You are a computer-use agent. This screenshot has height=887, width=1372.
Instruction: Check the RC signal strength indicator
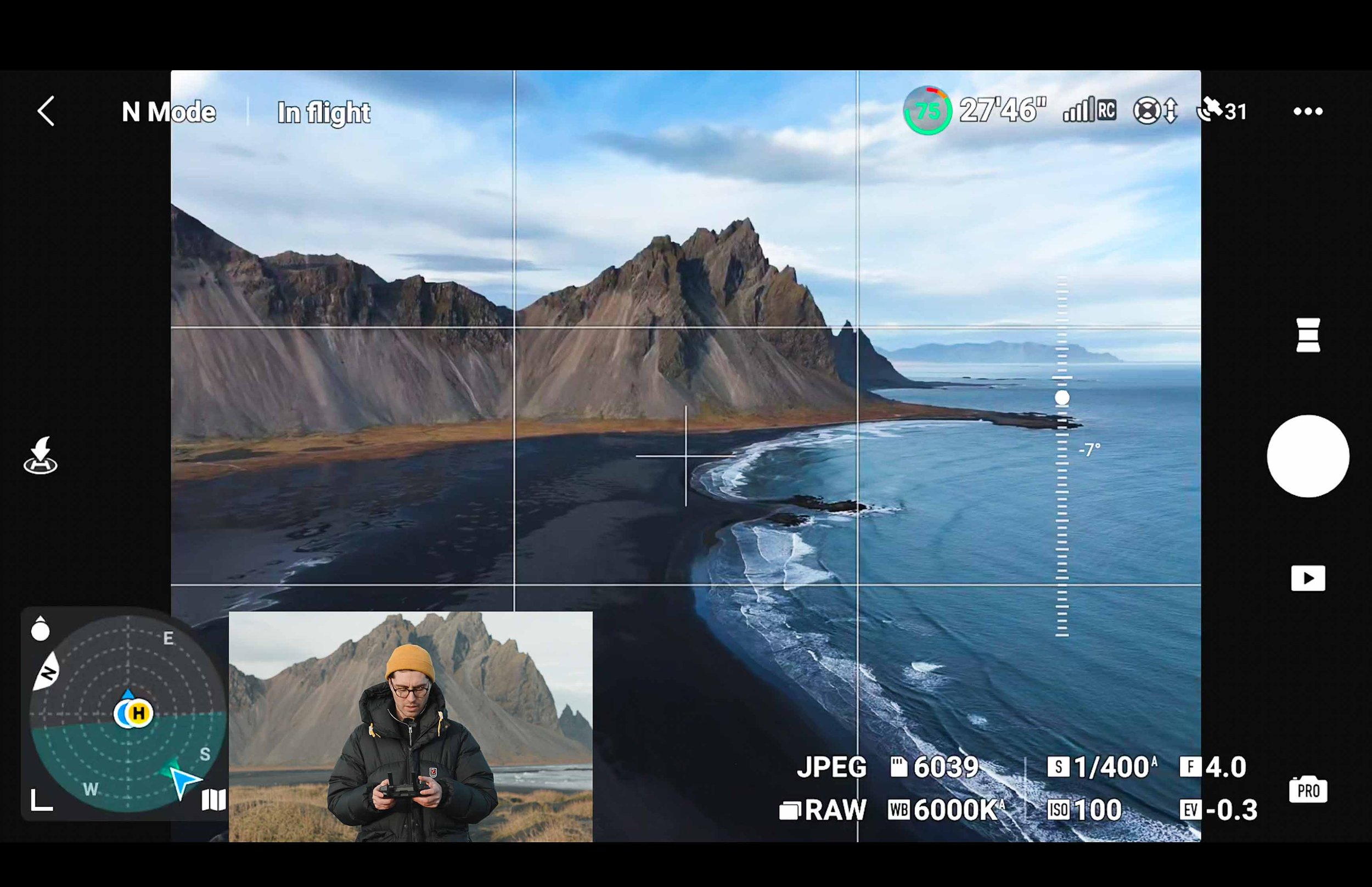coord(1087,109)
